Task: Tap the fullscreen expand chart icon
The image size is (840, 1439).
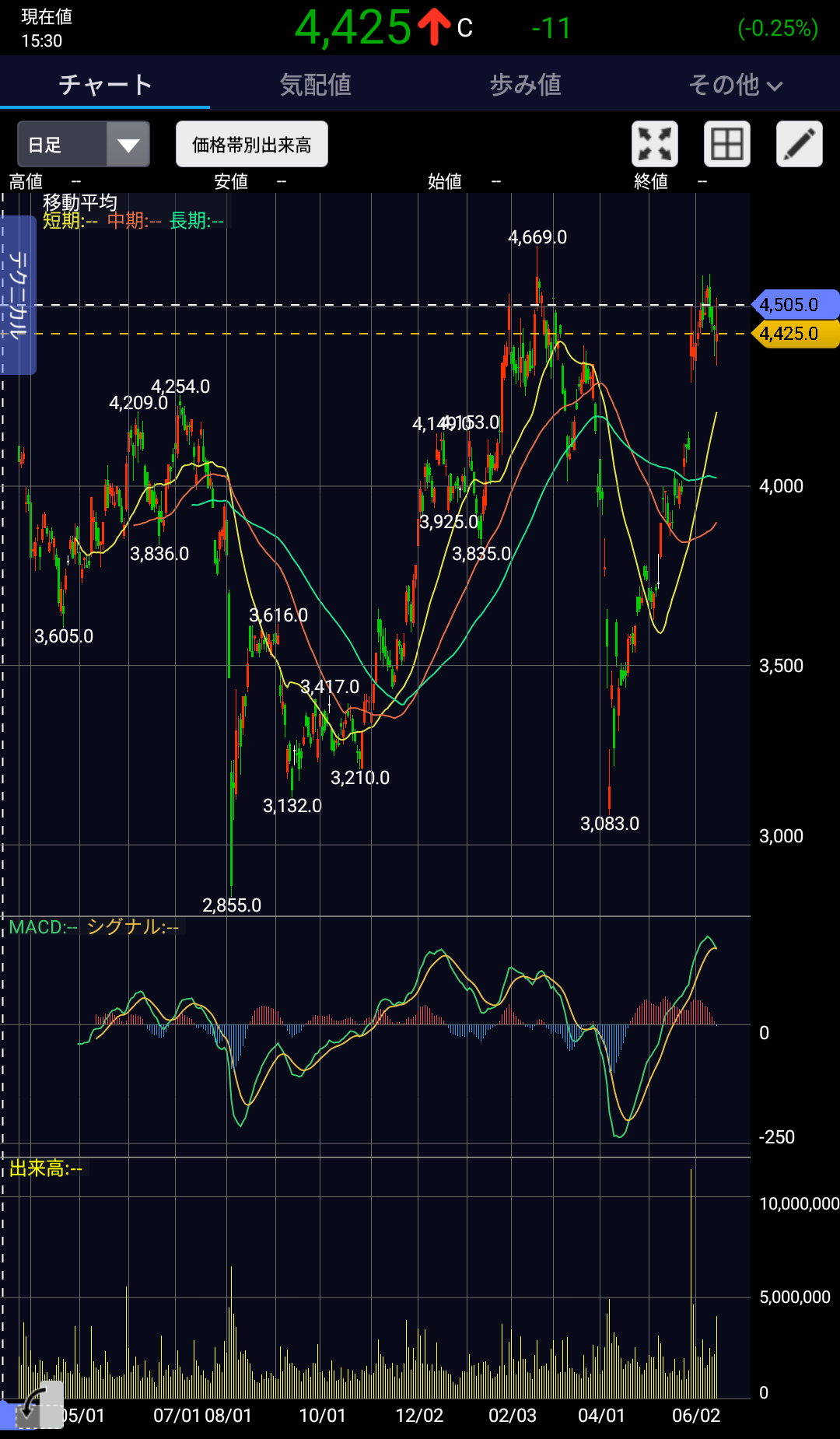Action: [654, 145]
